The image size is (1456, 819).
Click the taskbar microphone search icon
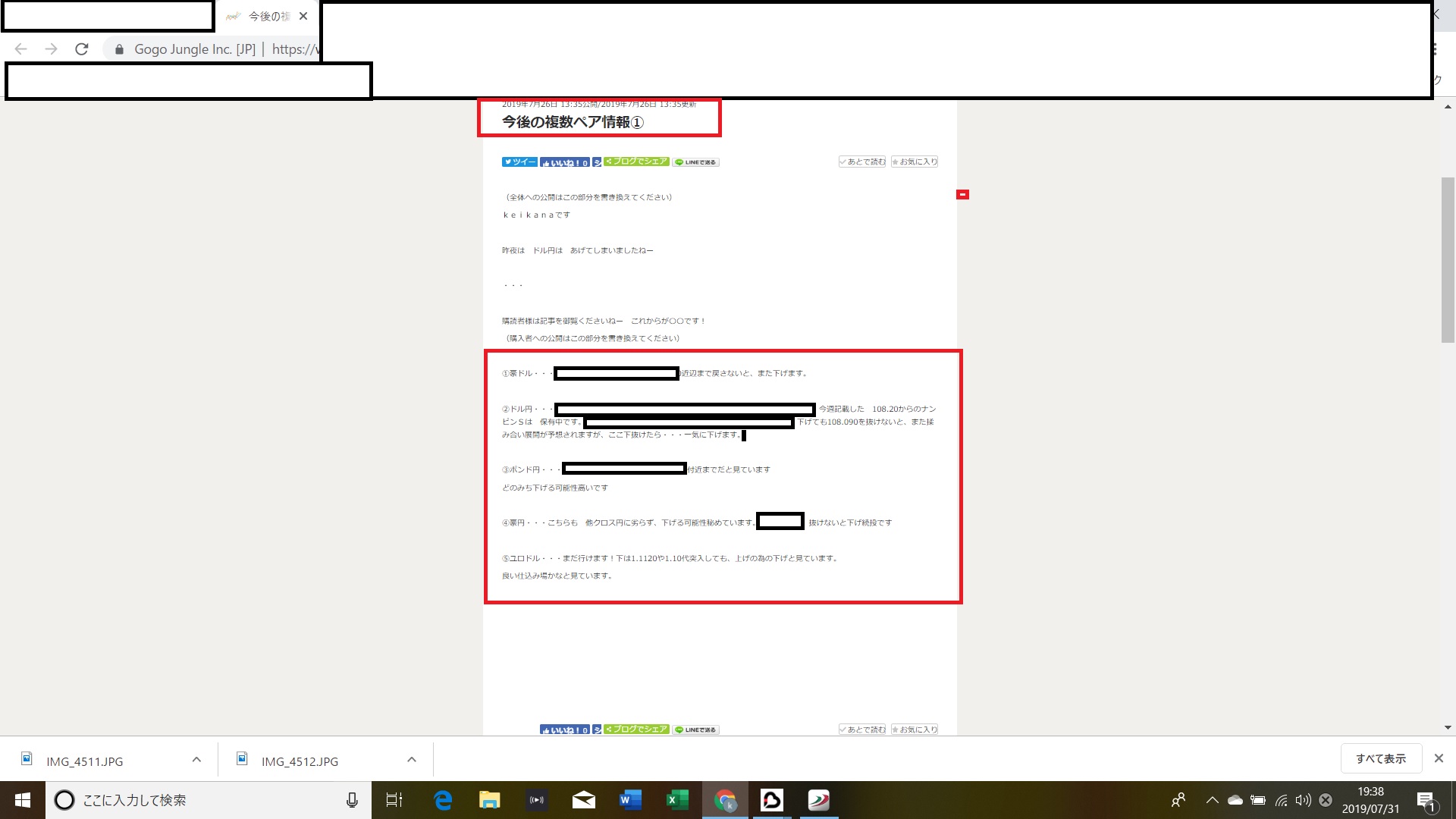352,800
